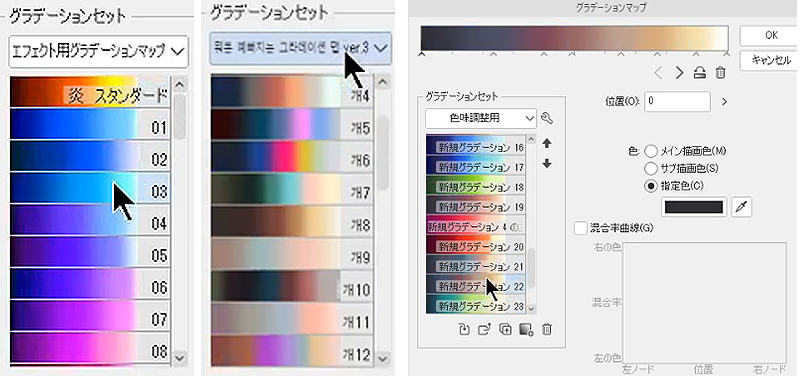Select gradient 개5 in middle list
Image resolution: width=800 pixels, height=376 pixels.
click(x=292, y=124)
